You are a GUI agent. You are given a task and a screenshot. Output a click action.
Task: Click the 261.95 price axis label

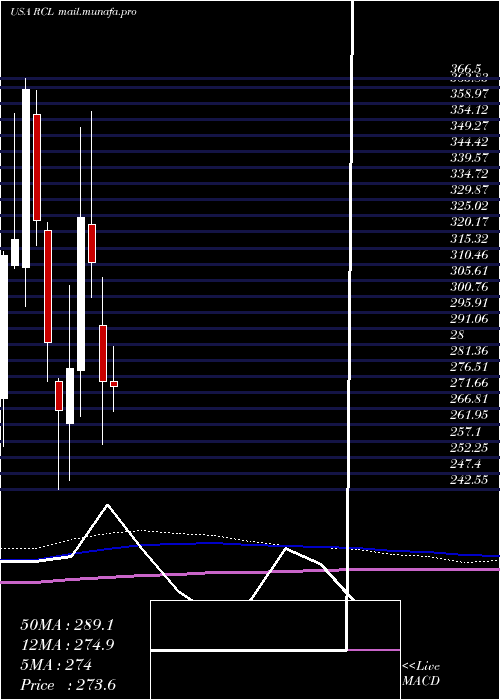pos(469,415)
